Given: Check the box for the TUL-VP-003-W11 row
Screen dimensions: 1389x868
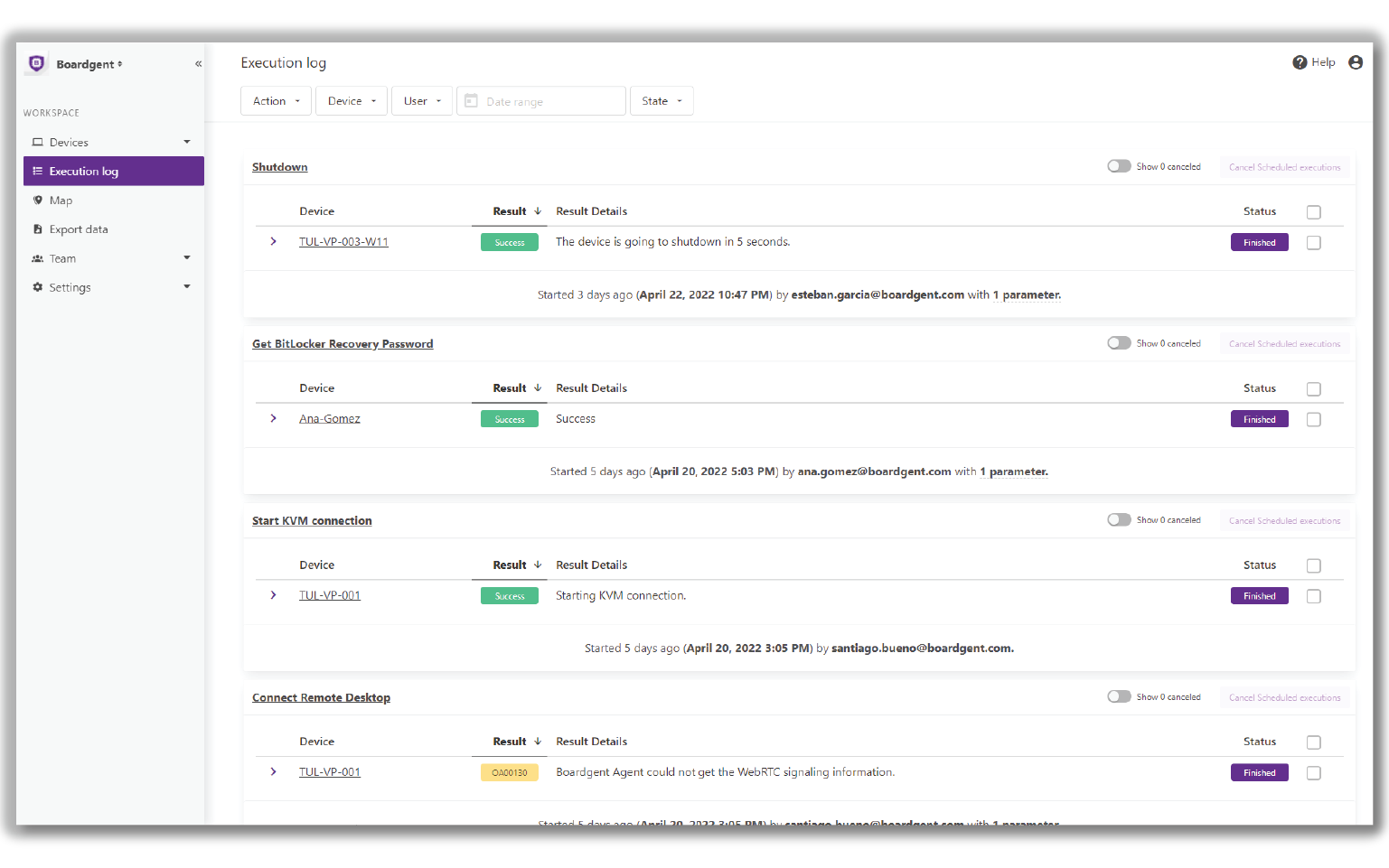Looking at the screenshot, I should coord(1313,243).
